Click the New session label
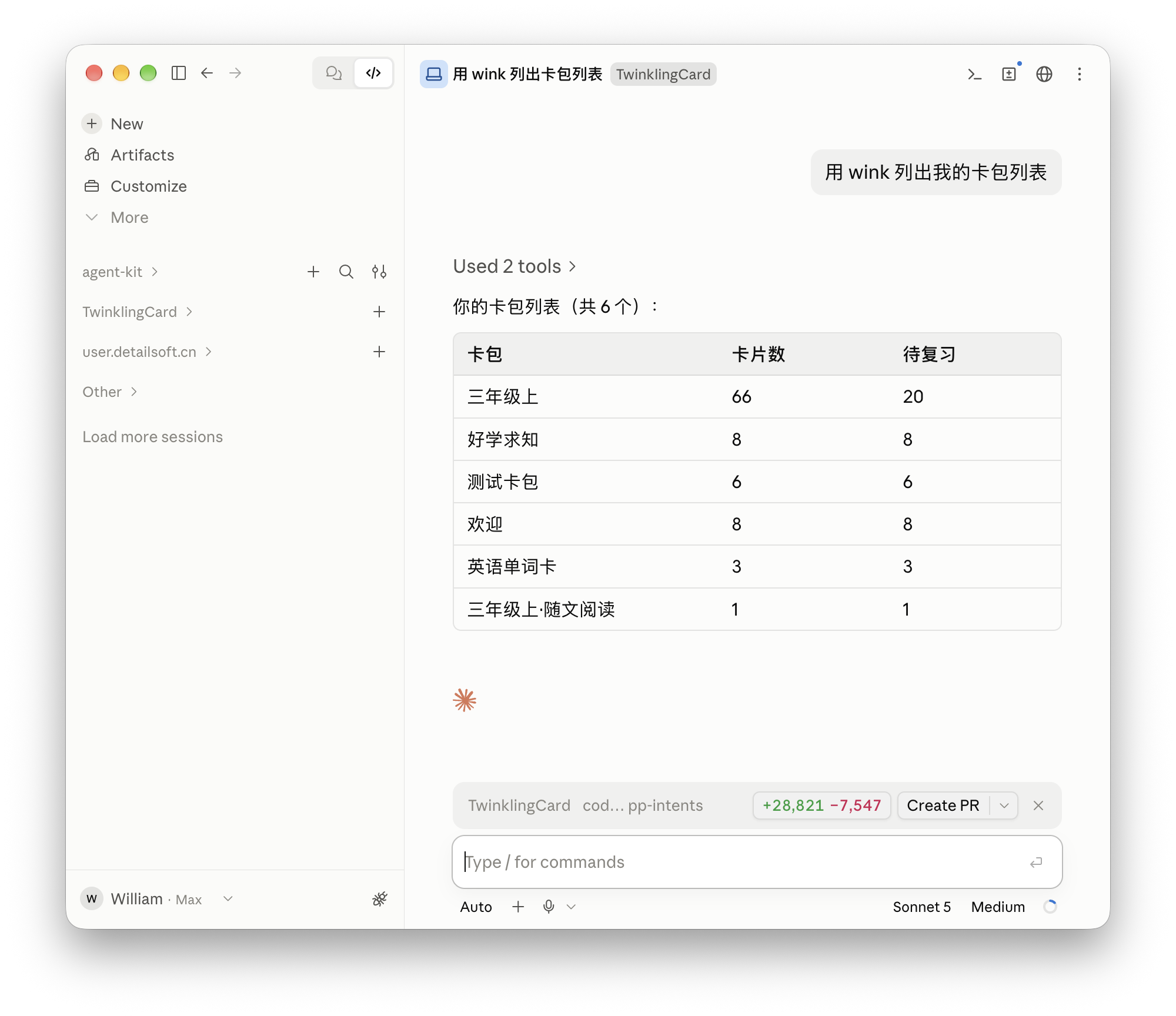Screen dimensions: 1176x1016 [127, 124]
